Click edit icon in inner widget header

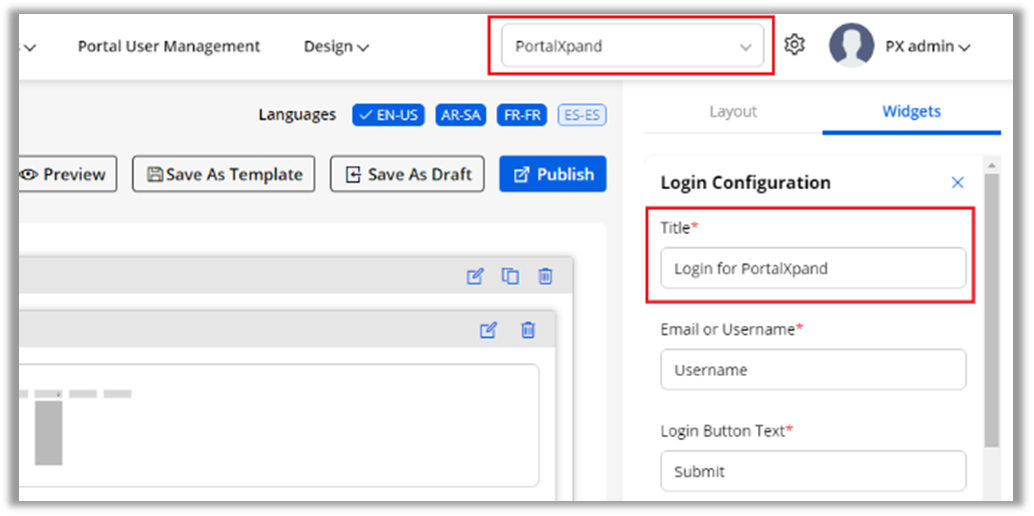[x=488, y=330]
